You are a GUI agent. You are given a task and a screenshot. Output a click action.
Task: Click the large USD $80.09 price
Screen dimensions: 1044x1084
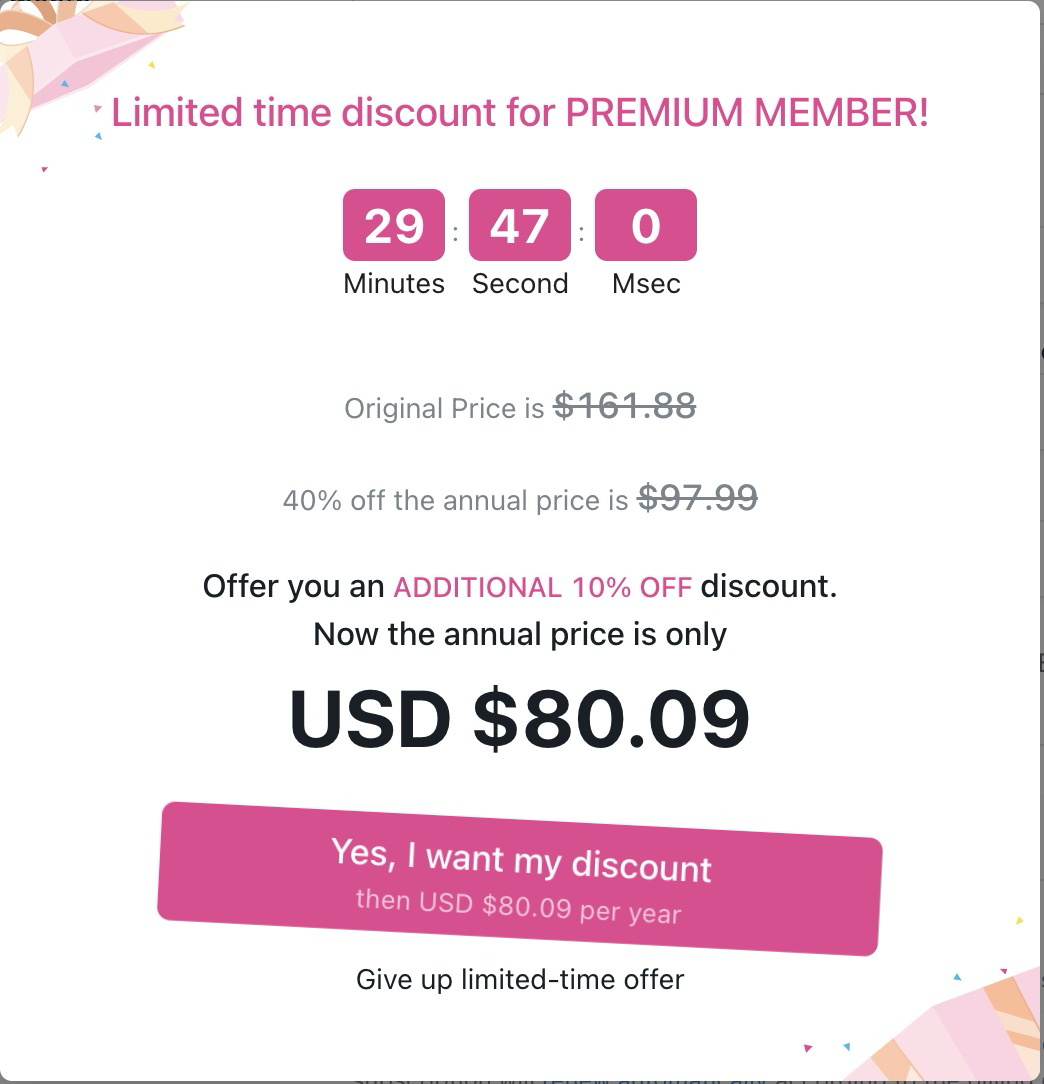tap(520, 718)
